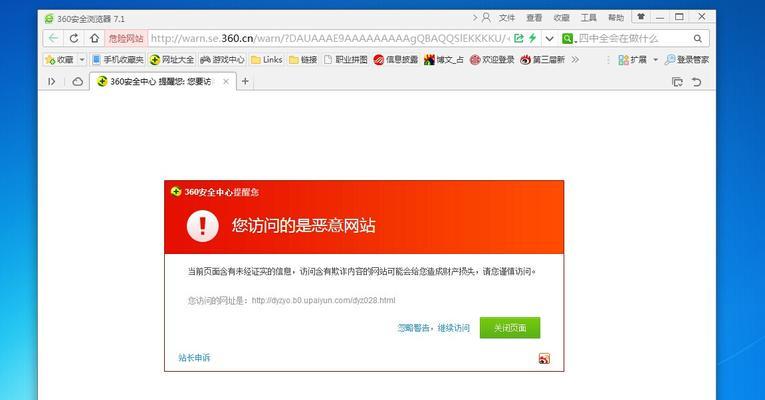This screenshot has width=765, height=400.
Task: Toggle the sidebar panel icon left of tabs
Action: click(x=51, y=81)
